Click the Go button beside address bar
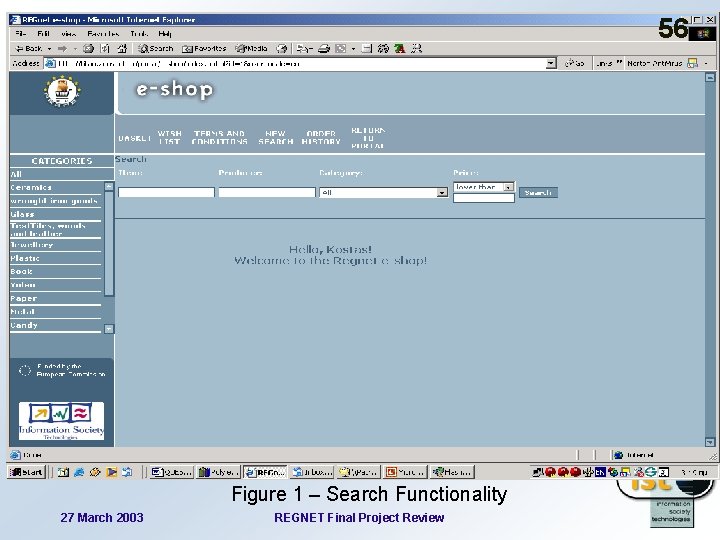This screenshot has height=540, width=720. click(574, 63)
